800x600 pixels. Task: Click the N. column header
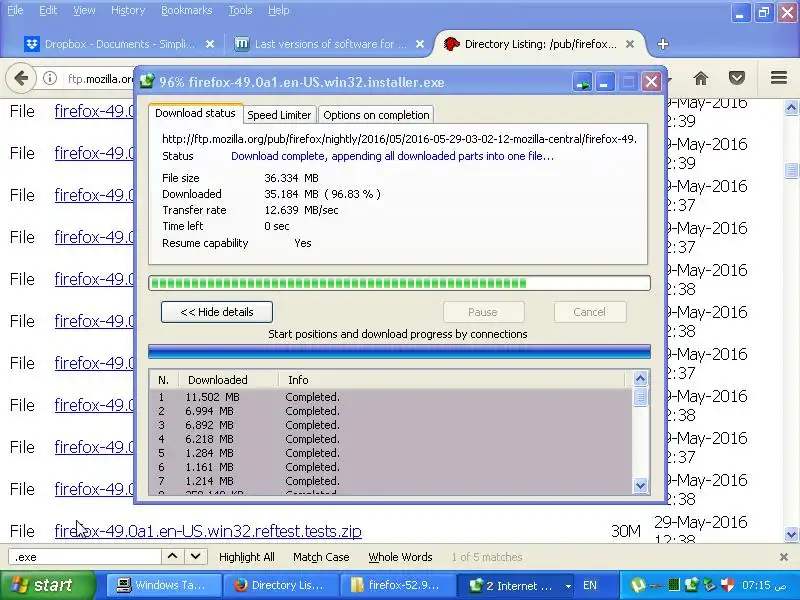164,380
